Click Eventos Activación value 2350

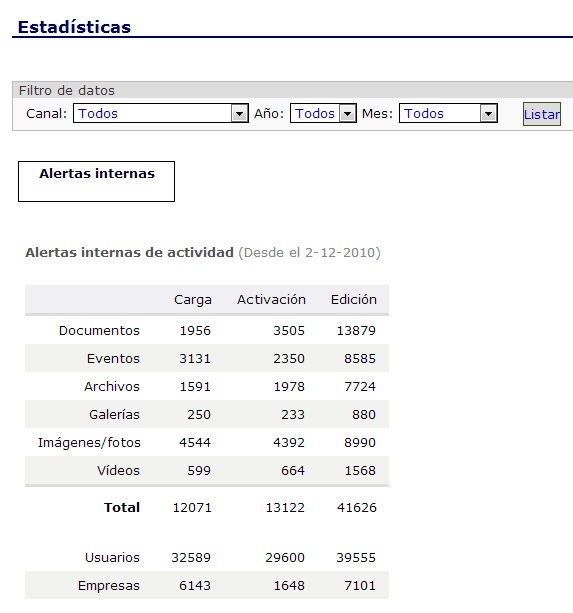tap(289, 358)
